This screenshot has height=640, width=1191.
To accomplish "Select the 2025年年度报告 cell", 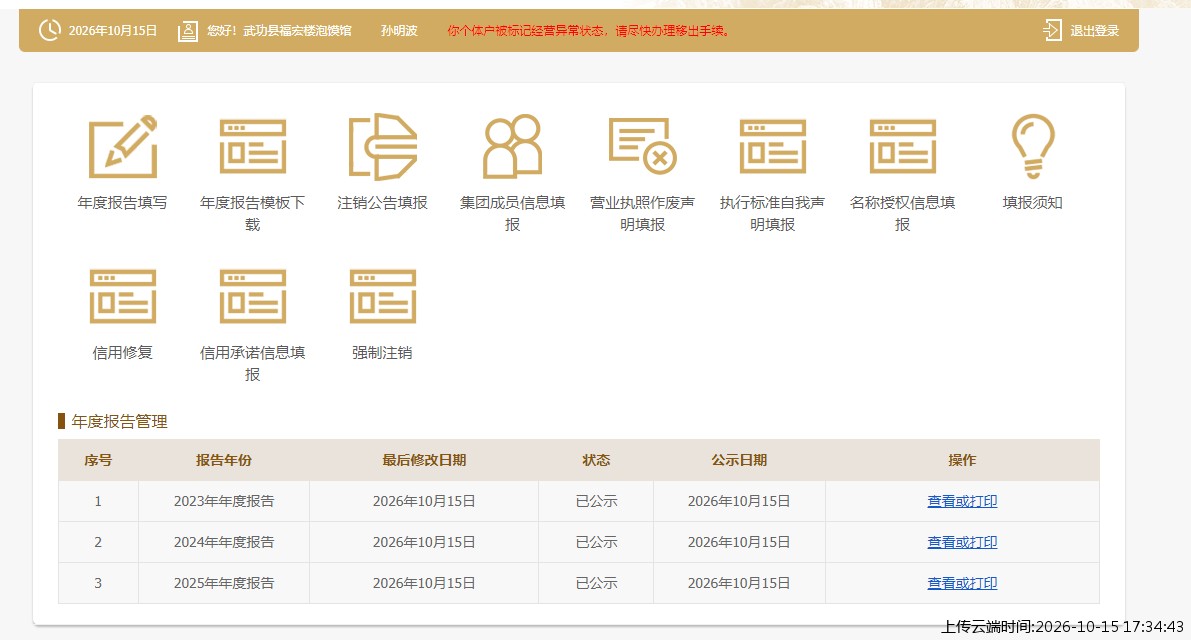I will 224,583.
